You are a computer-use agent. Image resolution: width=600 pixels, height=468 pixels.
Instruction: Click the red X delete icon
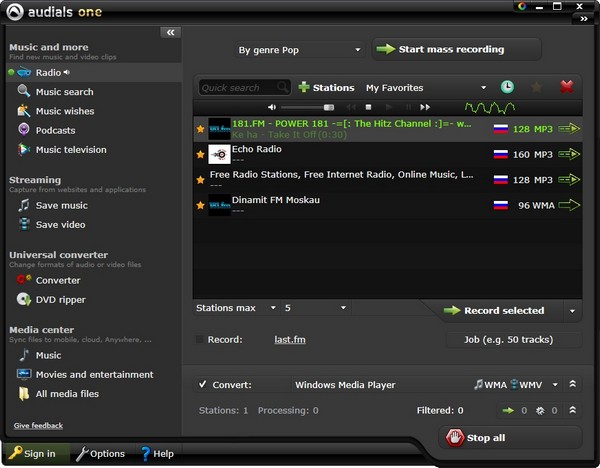pyautogui.click(x=566, y=87)
